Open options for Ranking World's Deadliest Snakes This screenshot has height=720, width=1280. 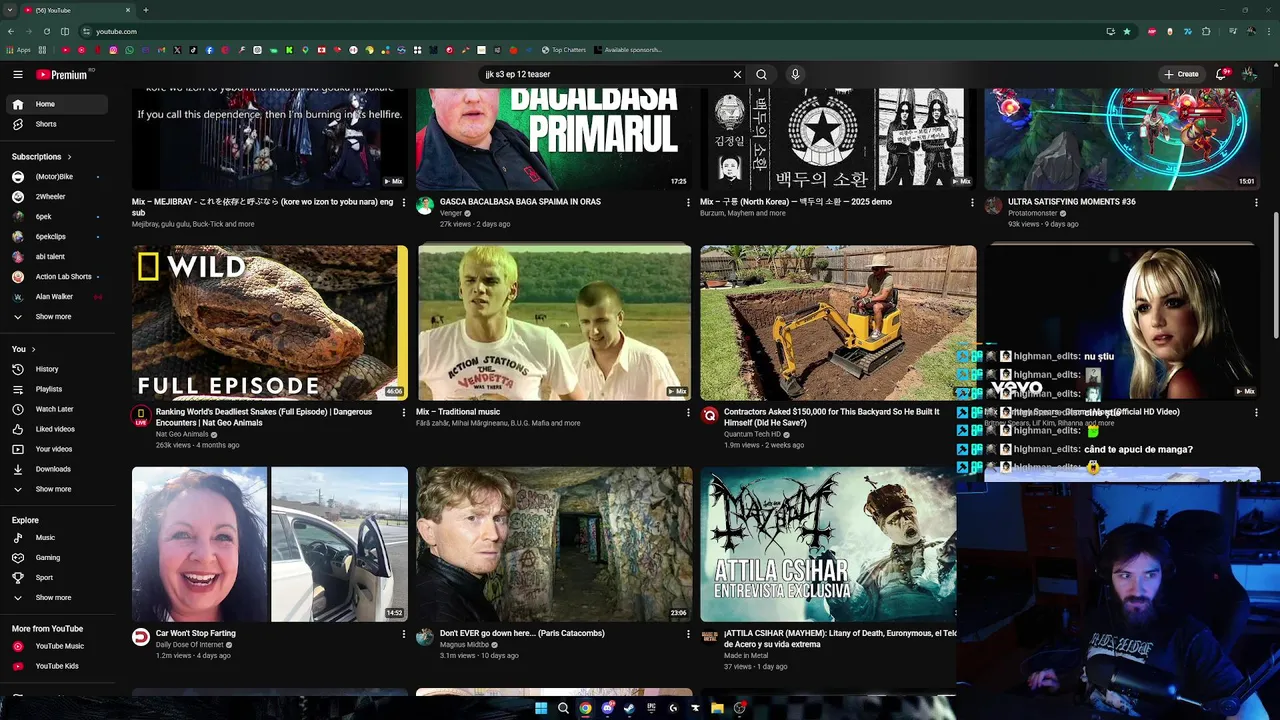404,412
